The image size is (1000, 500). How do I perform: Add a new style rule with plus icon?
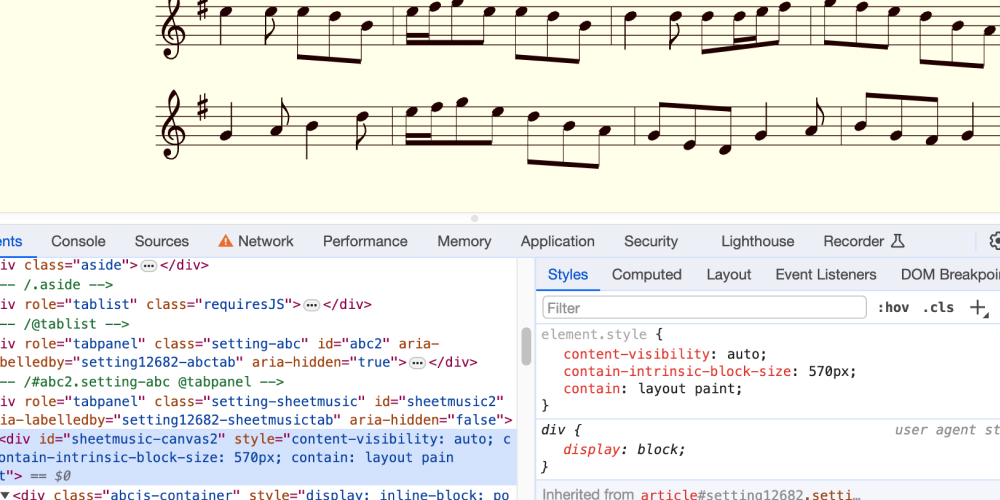pyautogui.click(x=978, y=308)
